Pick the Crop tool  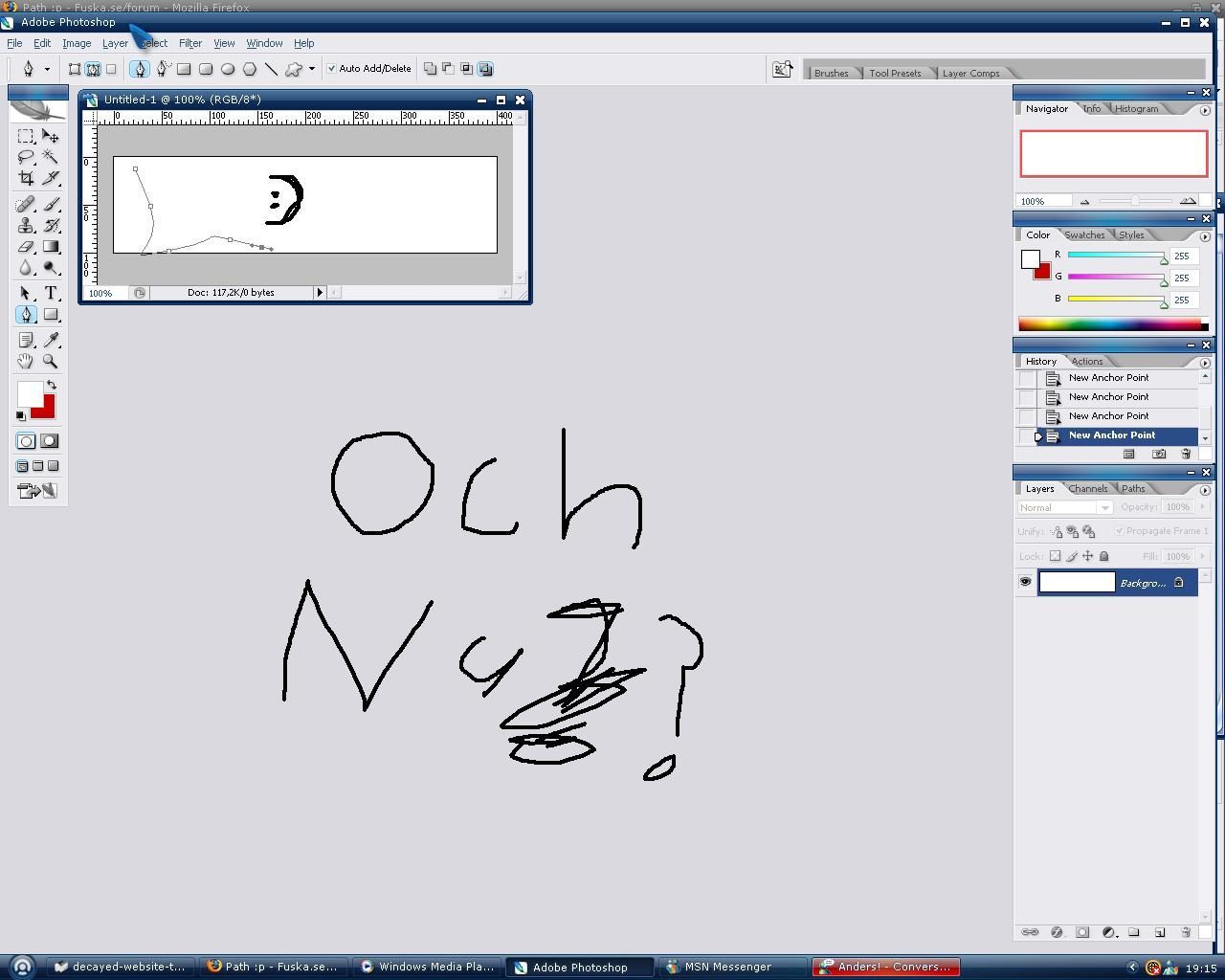[26, 178]
